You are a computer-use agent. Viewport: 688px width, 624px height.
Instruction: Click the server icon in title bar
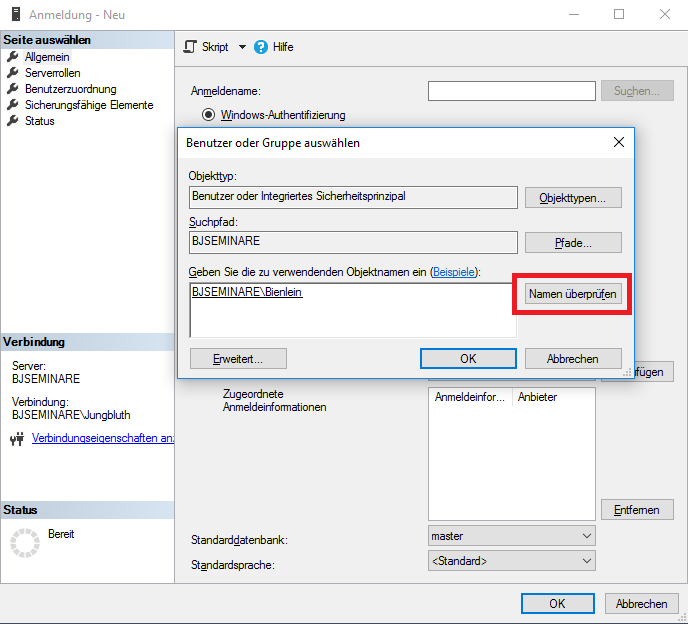click(15, 14)
